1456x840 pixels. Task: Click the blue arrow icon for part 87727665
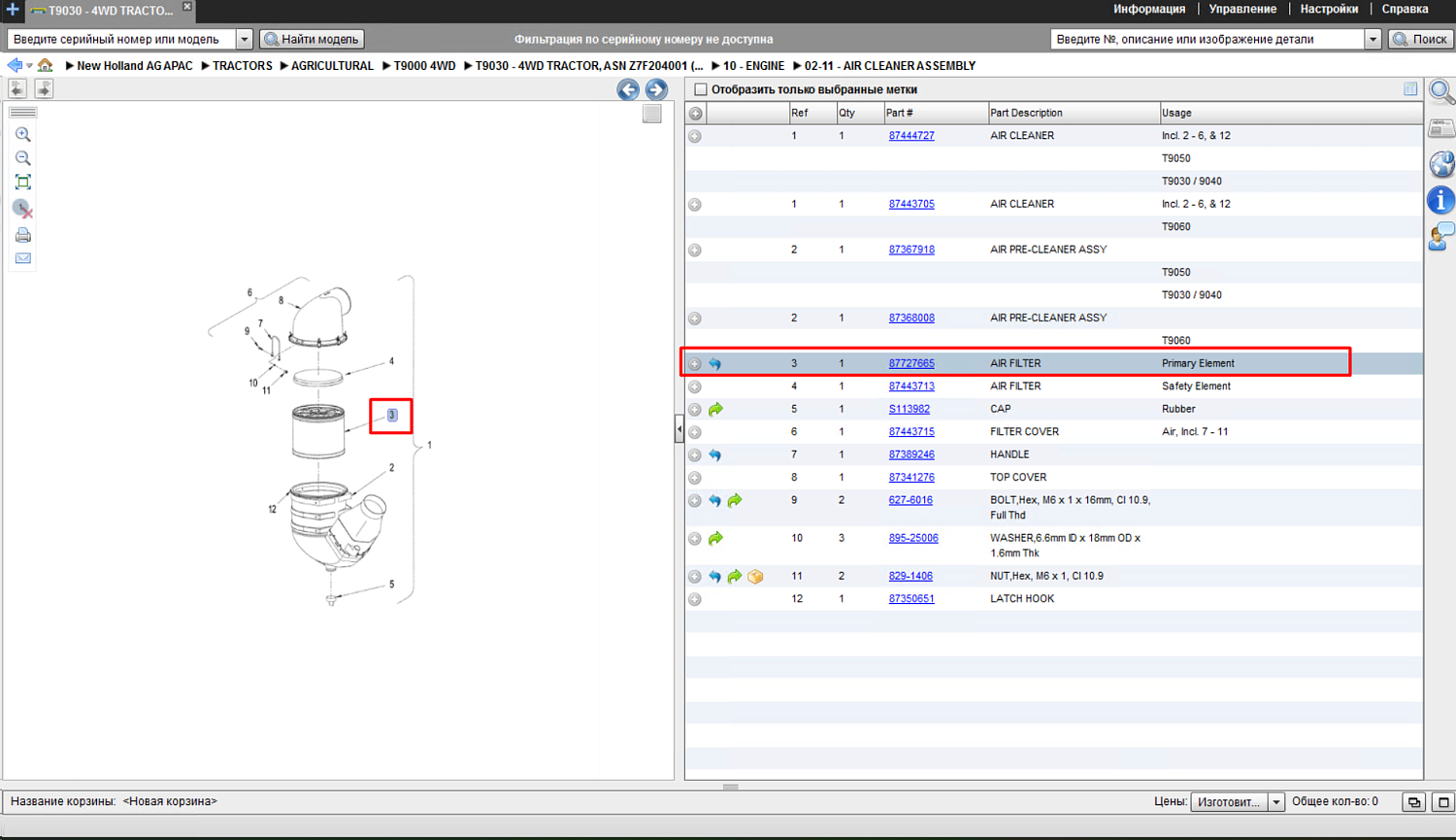[715, 364]
